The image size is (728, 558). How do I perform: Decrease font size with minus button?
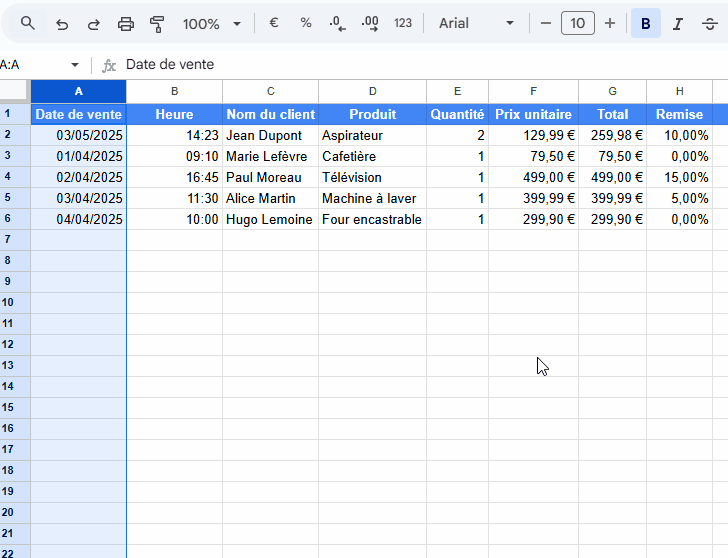click(546, 23)
